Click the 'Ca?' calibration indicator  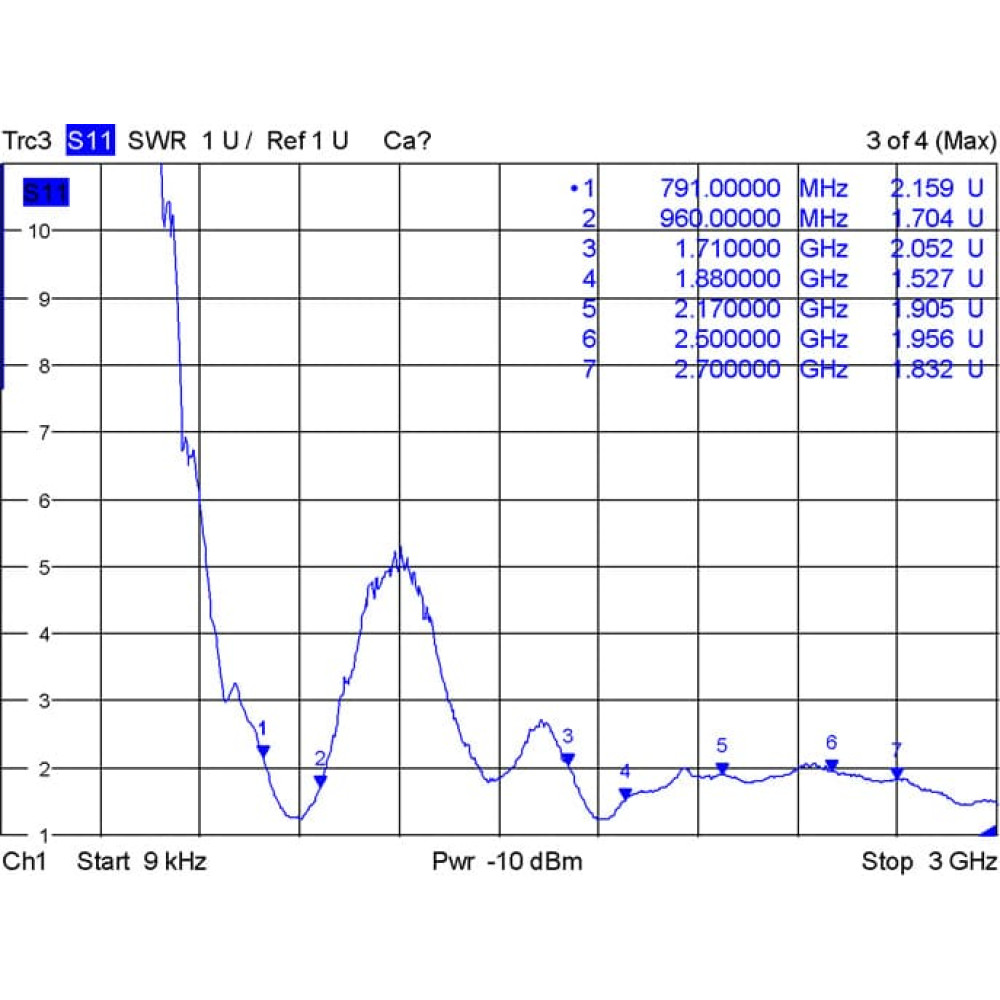coord(407,140)
